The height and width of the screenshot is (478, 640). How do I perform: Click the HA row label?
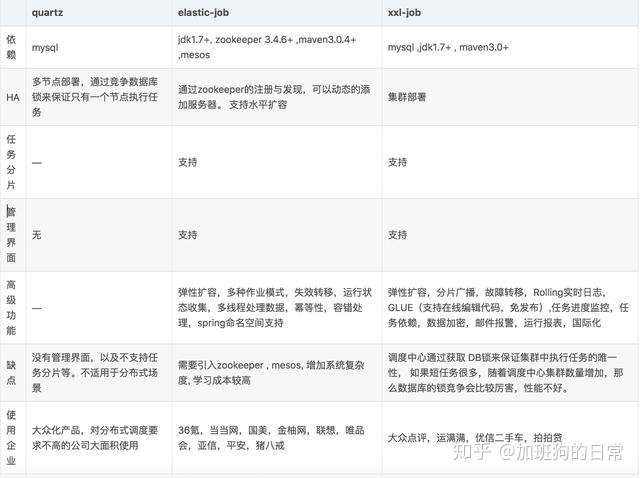(x=13, y=97)
